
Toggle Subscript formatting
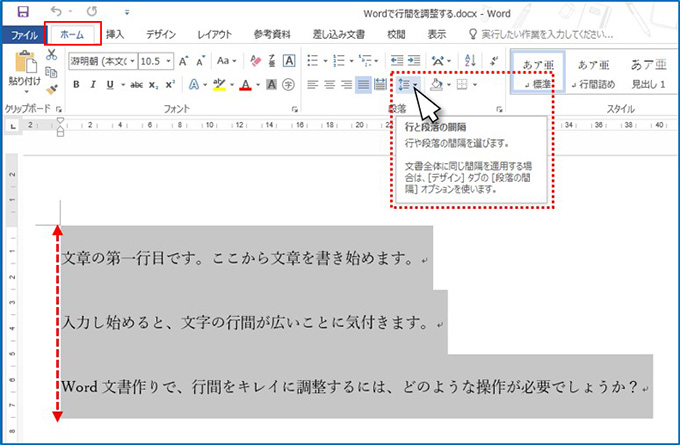154,85
